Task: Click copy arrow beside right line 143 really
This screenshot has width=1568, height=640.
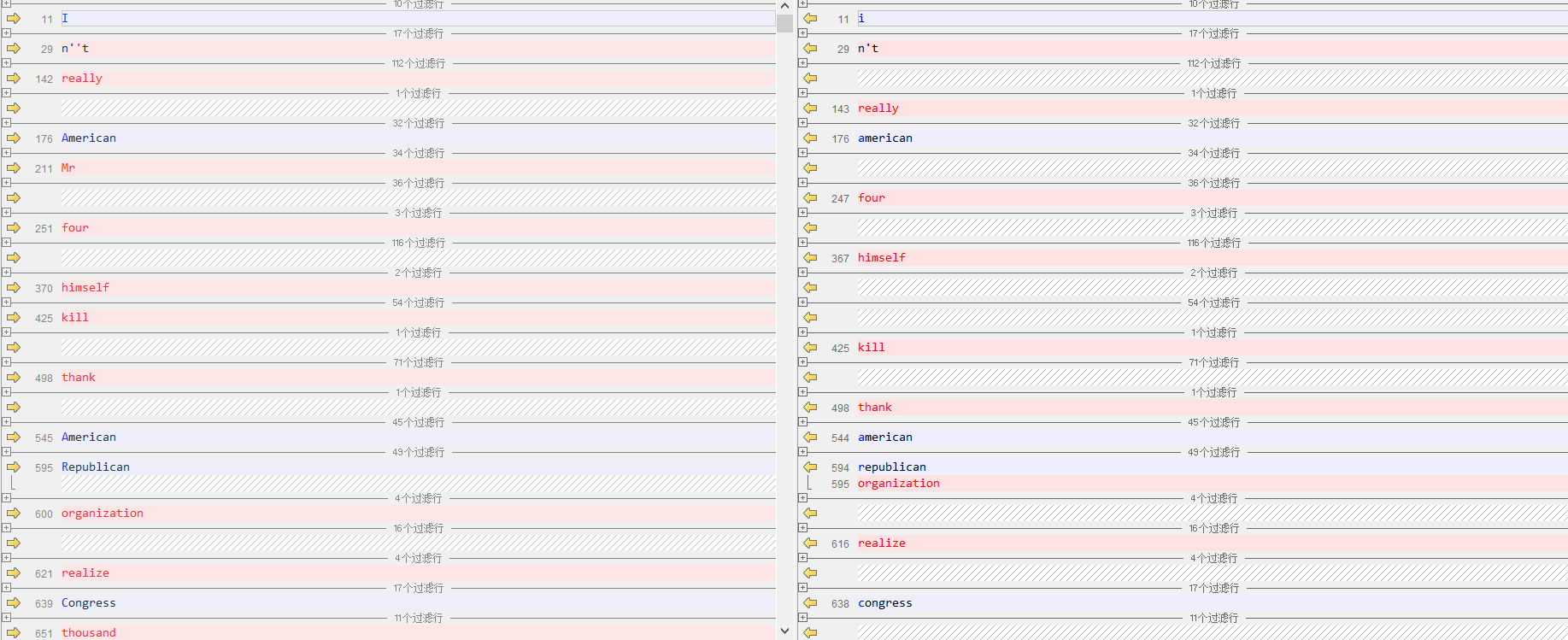Action: tap(810, 109)
